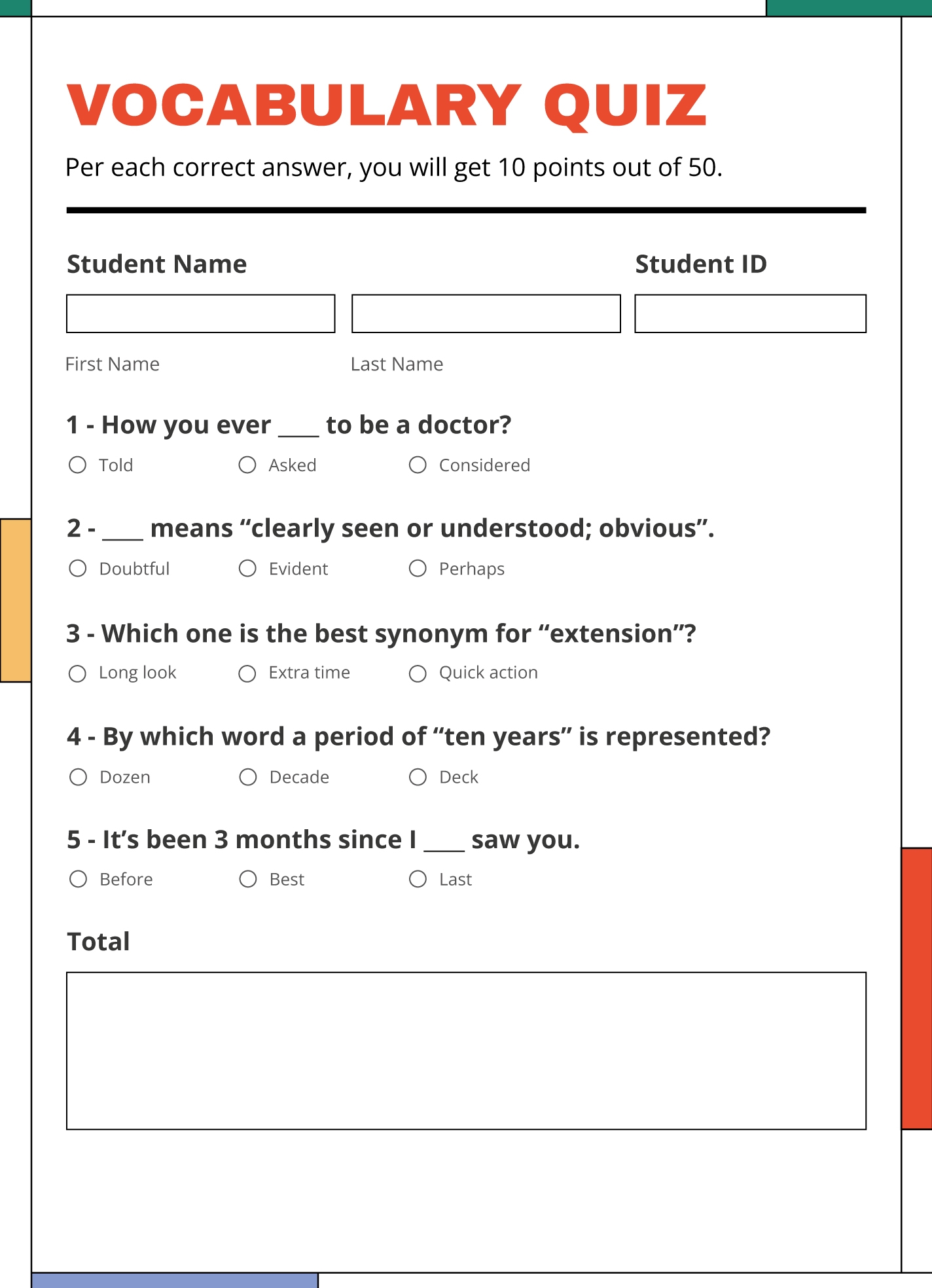
Task: Choose "Asked" for question 1
Action: (247, 465)
